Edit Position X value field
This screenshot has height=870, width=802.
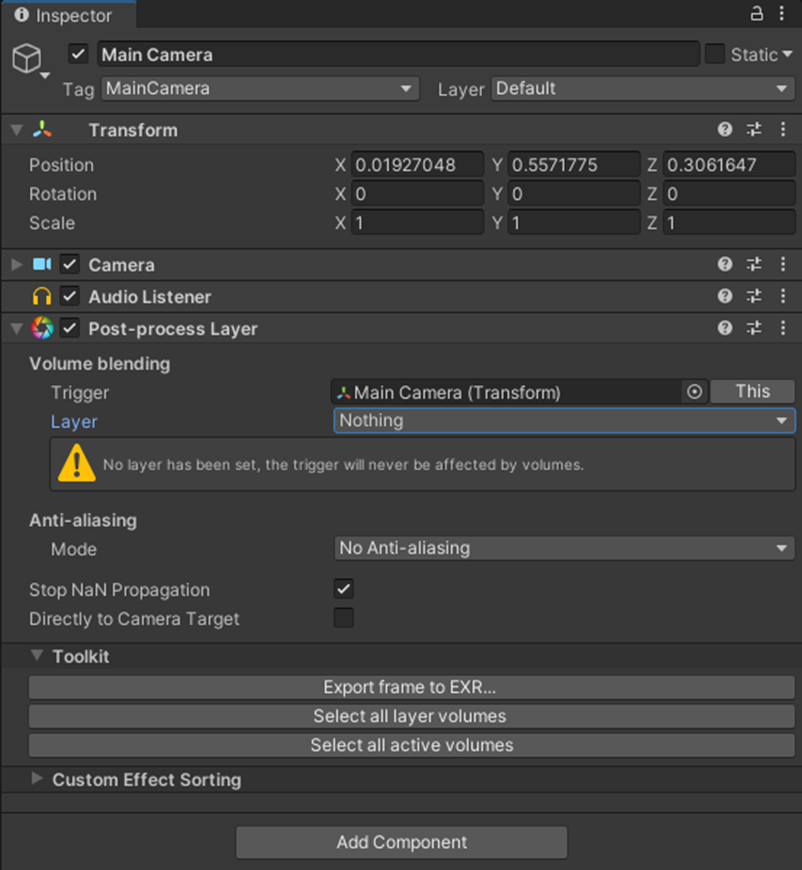click(417, 165)
